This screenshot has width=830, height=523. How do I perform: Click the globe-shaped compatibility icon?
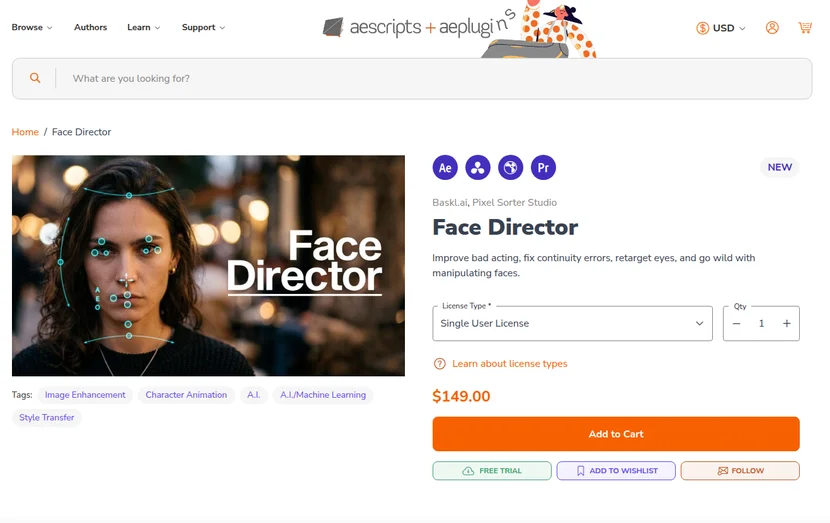[x=510, y=168]
